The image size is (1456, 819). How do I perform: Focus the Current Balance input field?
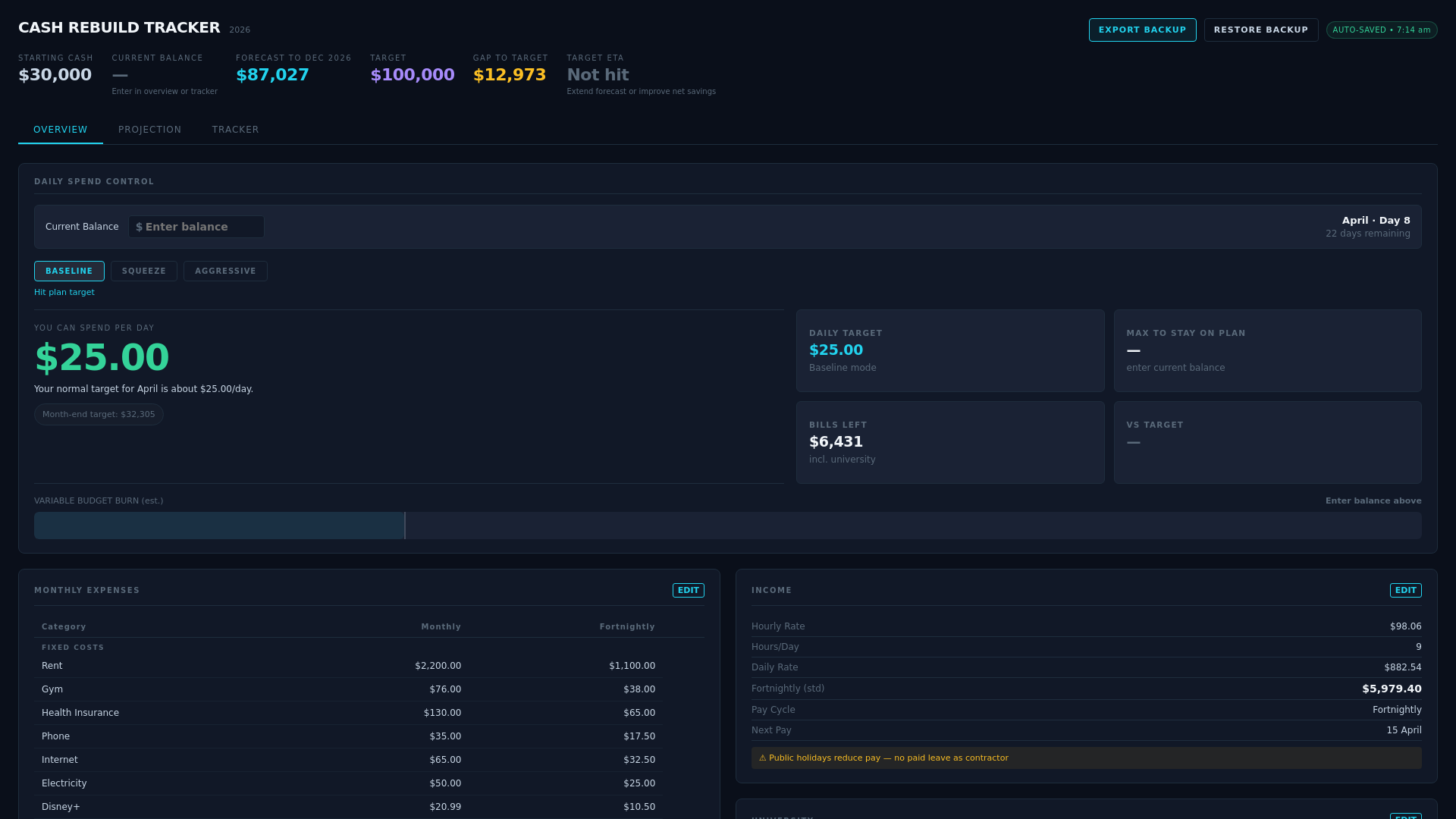[x=196, y=227]
